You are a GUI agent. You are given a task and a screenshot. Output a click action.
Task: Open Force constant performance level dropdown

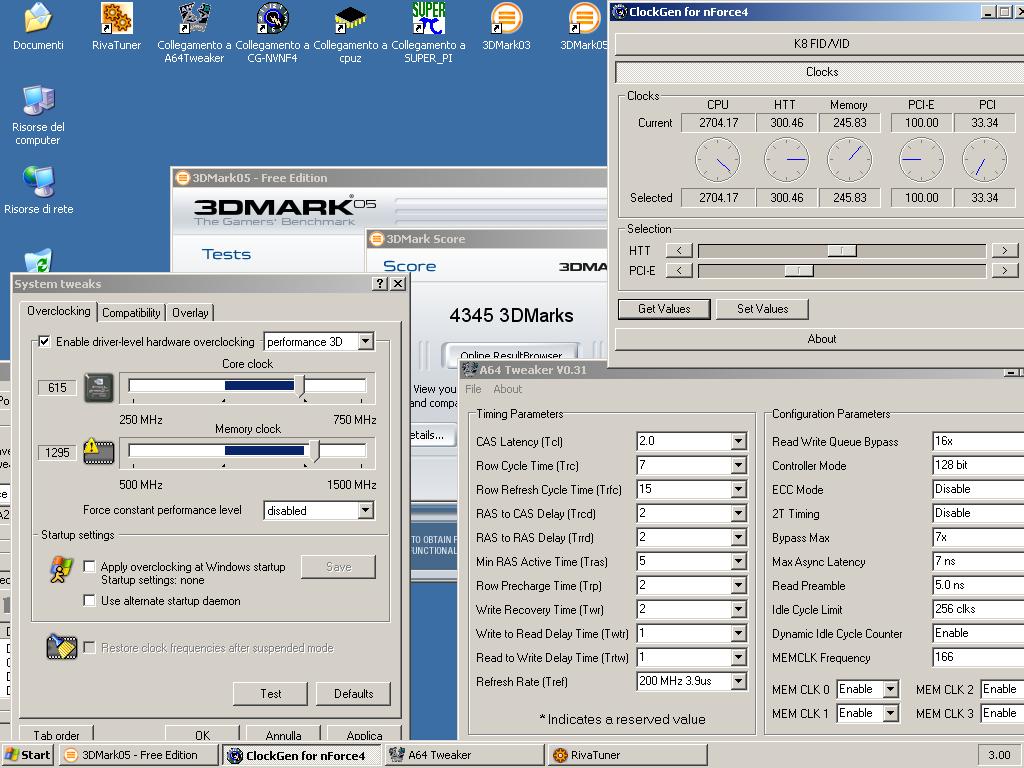click(x=366, y=511)
